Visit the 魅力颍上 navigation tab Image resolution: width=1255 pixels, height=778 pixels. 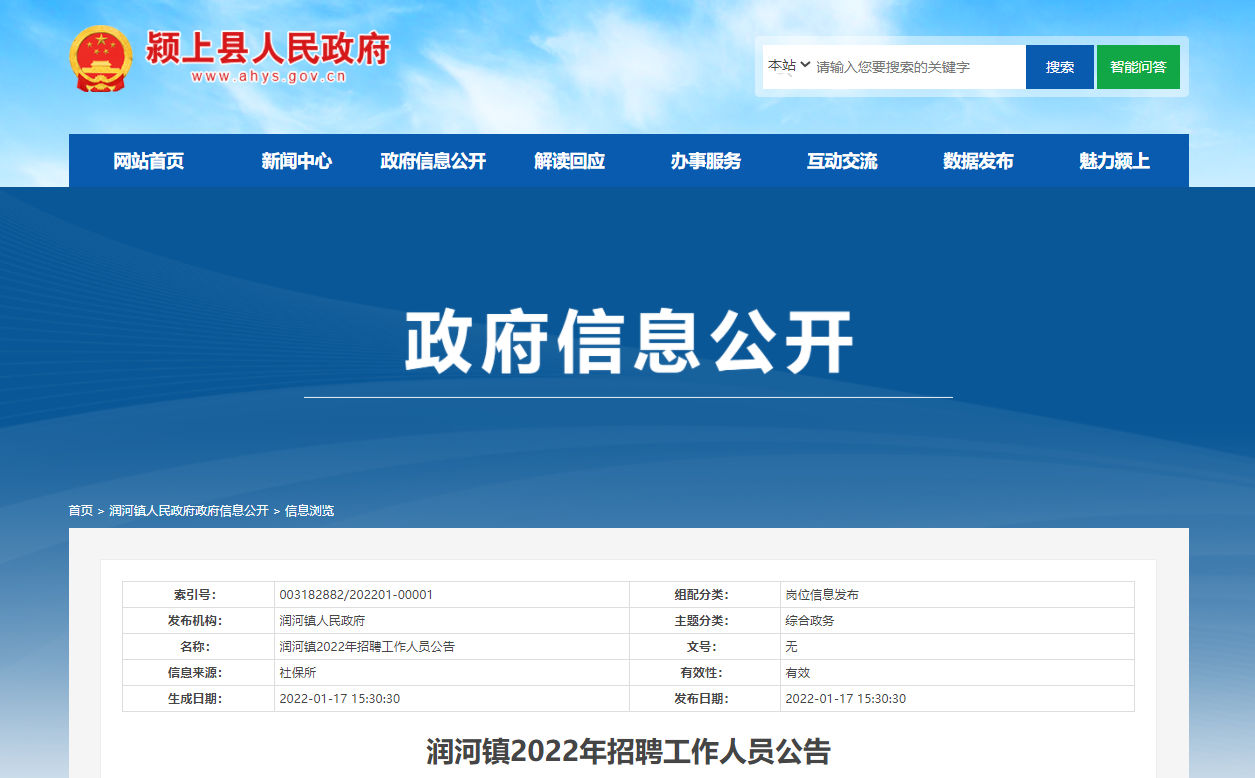tap(1114, 161)
